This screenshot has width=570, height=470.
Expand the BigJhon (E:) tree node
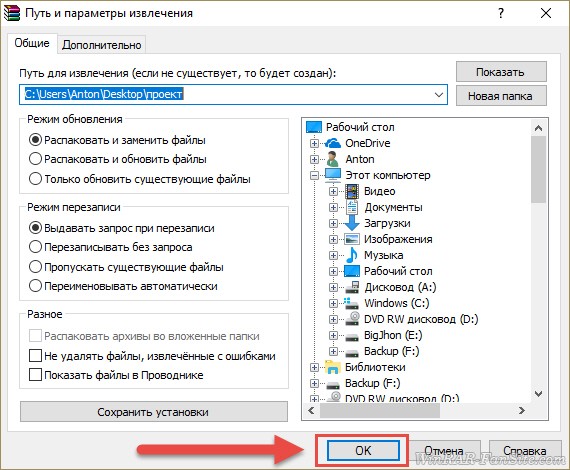(333, 335)
